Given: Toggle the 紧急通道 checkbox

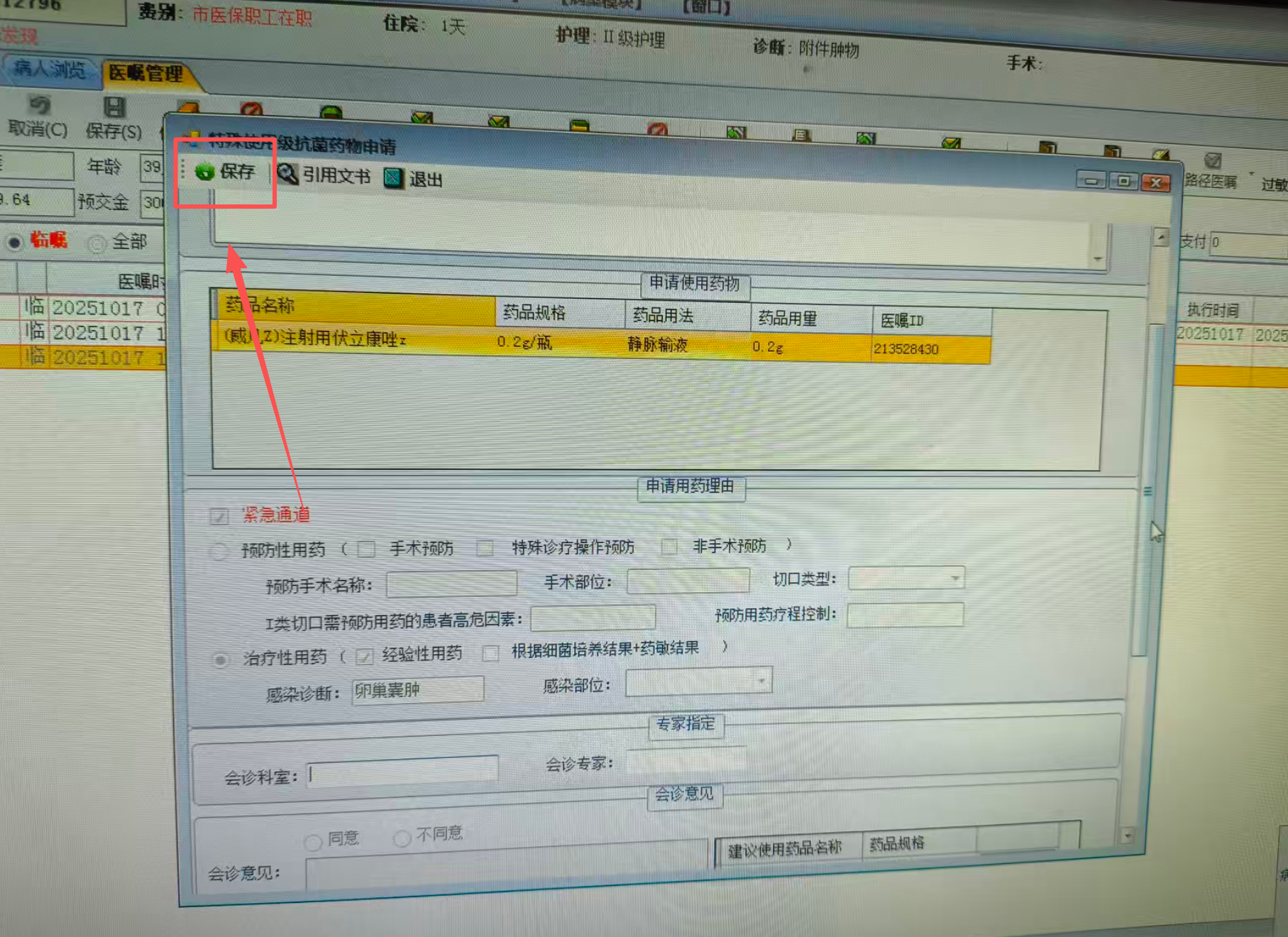Looking at the screenshot, I should tap(219, 516).
